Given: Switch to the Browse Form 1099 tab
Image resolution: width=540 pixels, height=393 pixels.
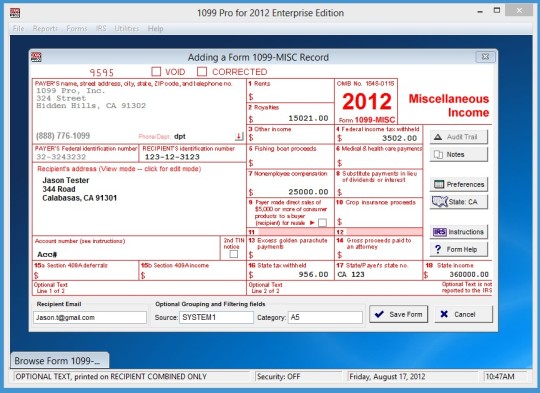Looking at the screenshot, I should tap(60, 361).
